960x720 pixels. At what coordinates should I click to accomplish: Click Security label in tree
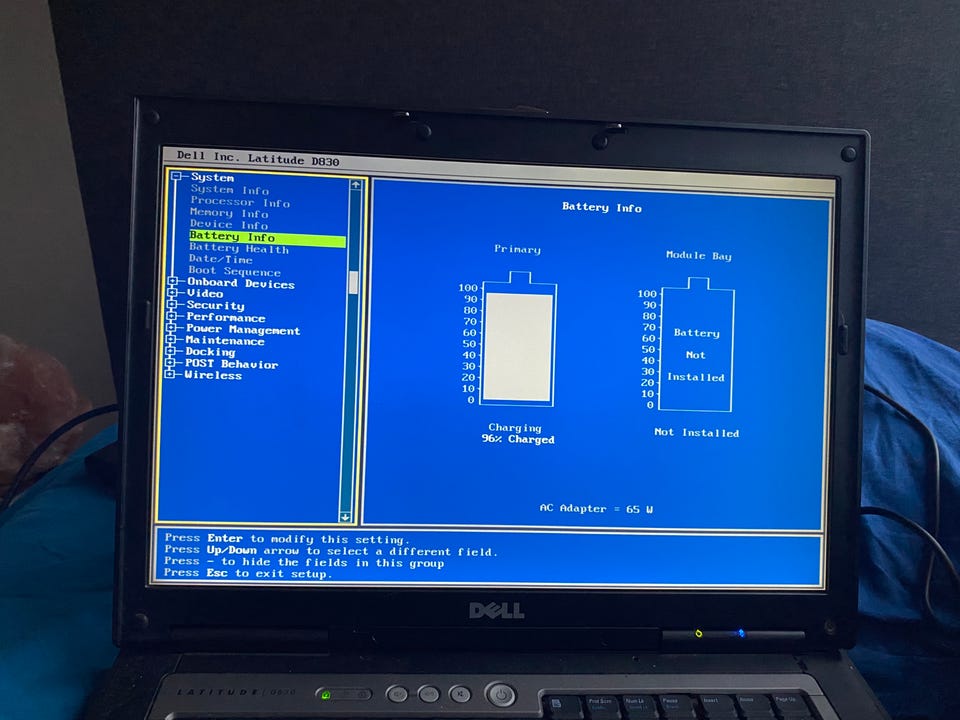point(216,305)
